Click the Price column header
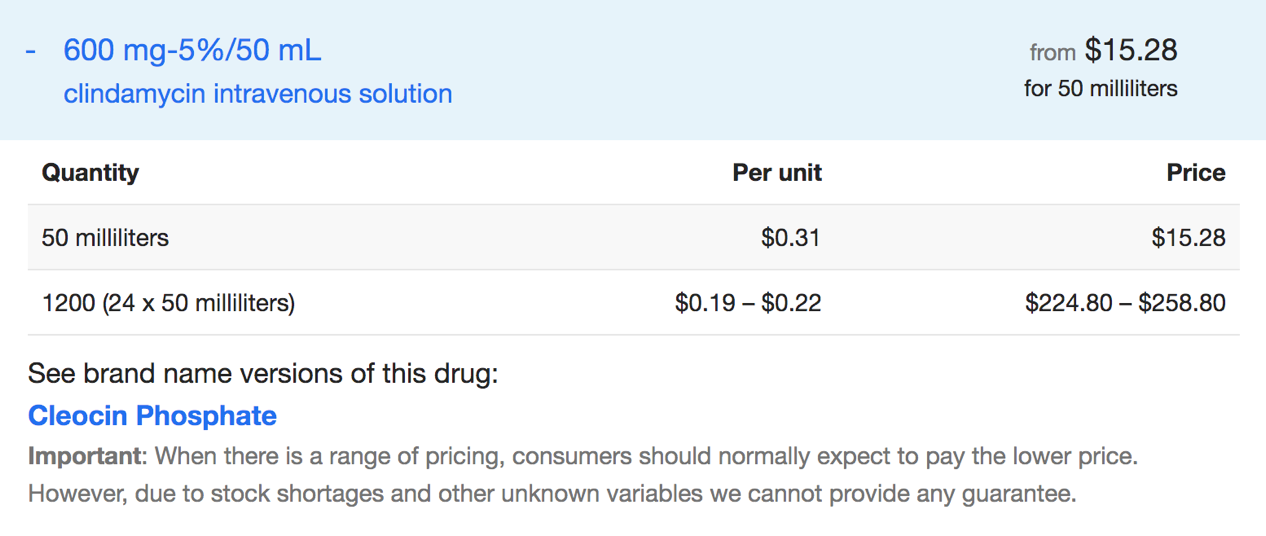Screen dimensions: 1266x536 [x=1196, y=172]
